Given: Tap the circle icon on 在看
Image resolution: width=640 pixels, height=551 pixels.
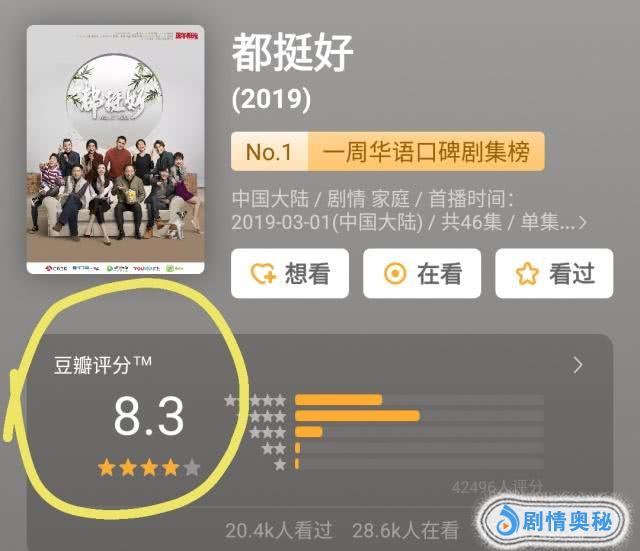Looking at the screenshot, I should [x=395, y=273].
